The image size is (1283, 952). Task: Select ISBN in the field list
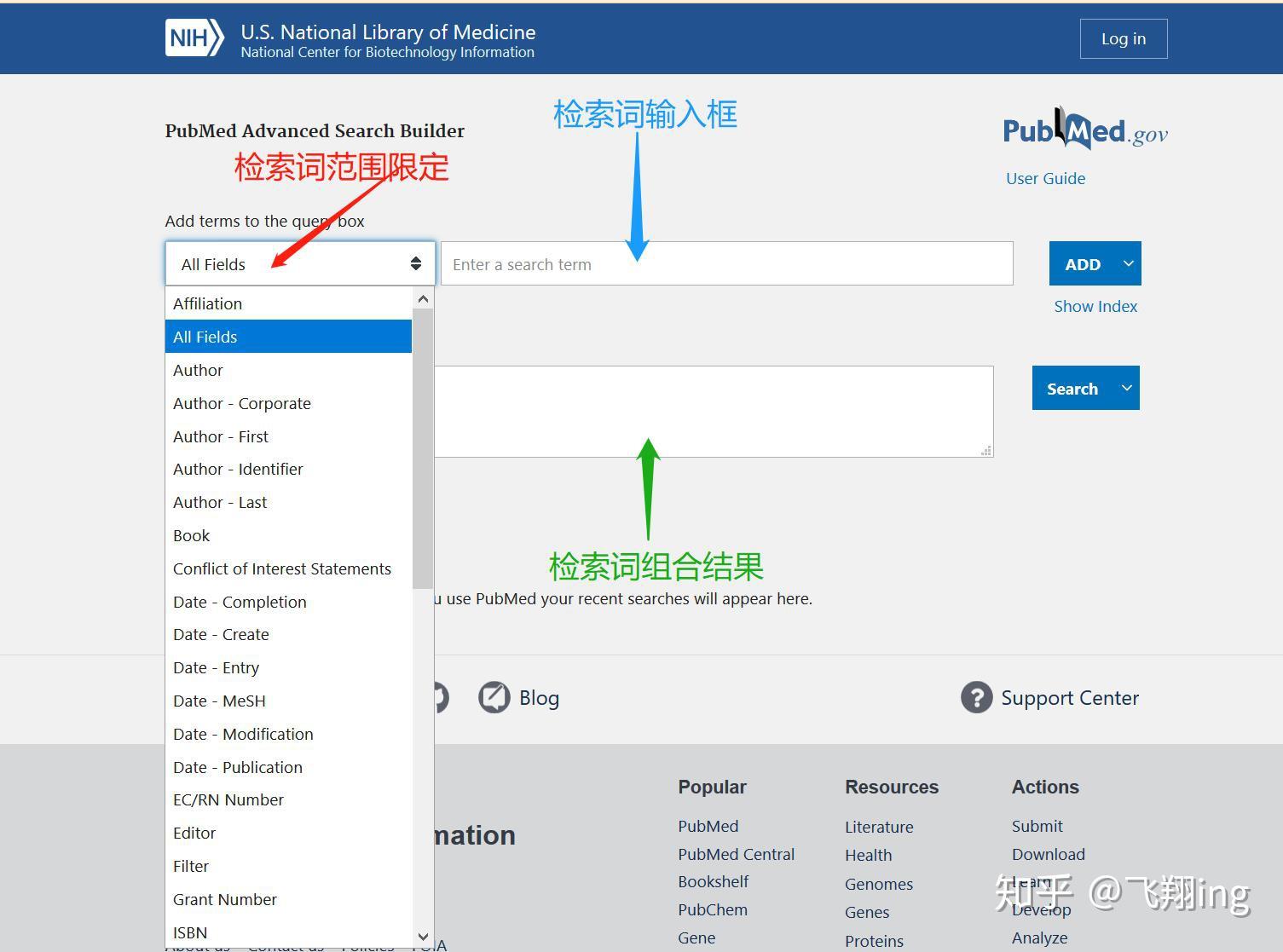[288, 932]
